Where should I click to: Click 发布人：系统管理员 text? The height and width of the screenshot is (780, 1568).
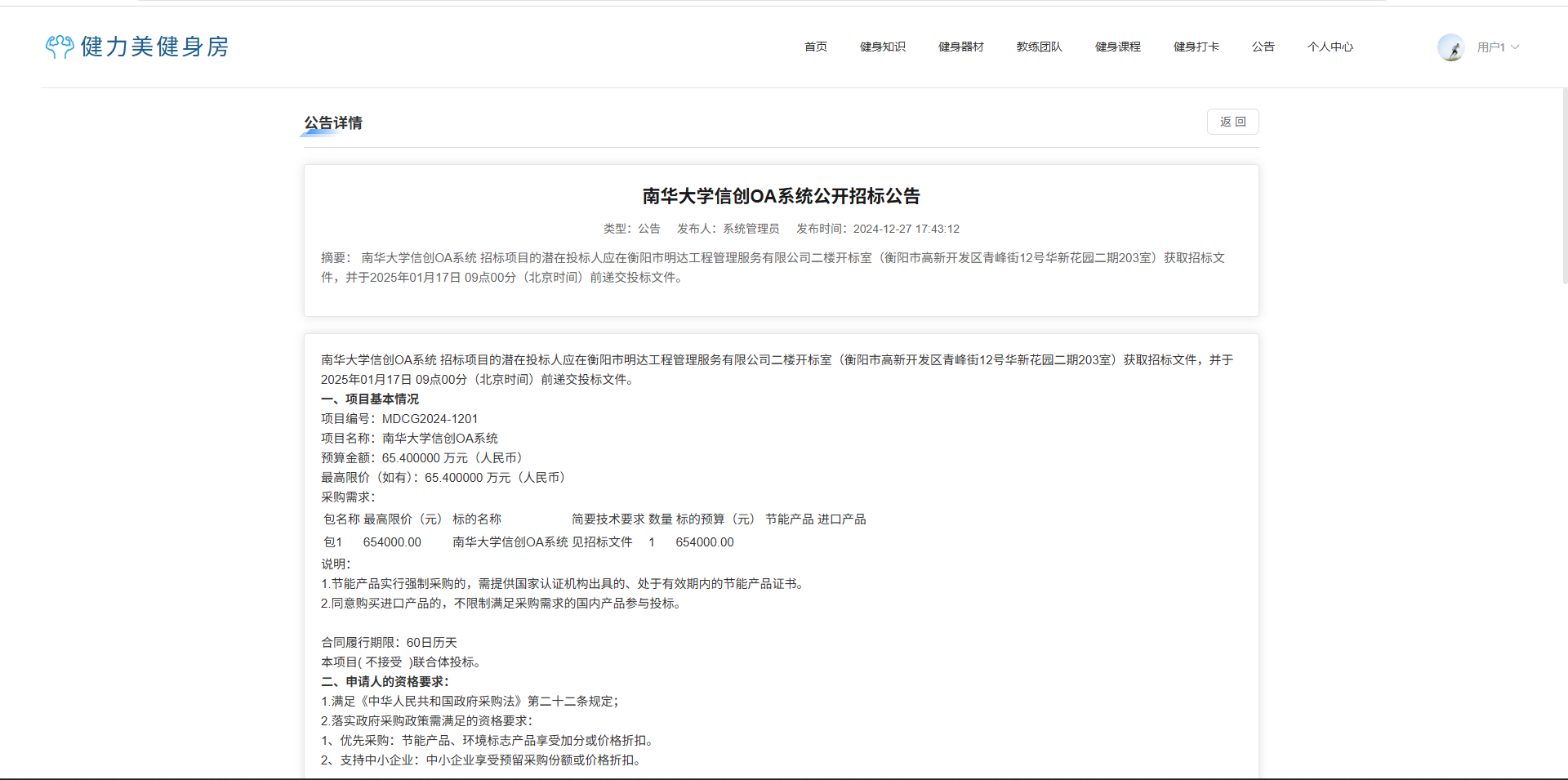tap(728, 229)
